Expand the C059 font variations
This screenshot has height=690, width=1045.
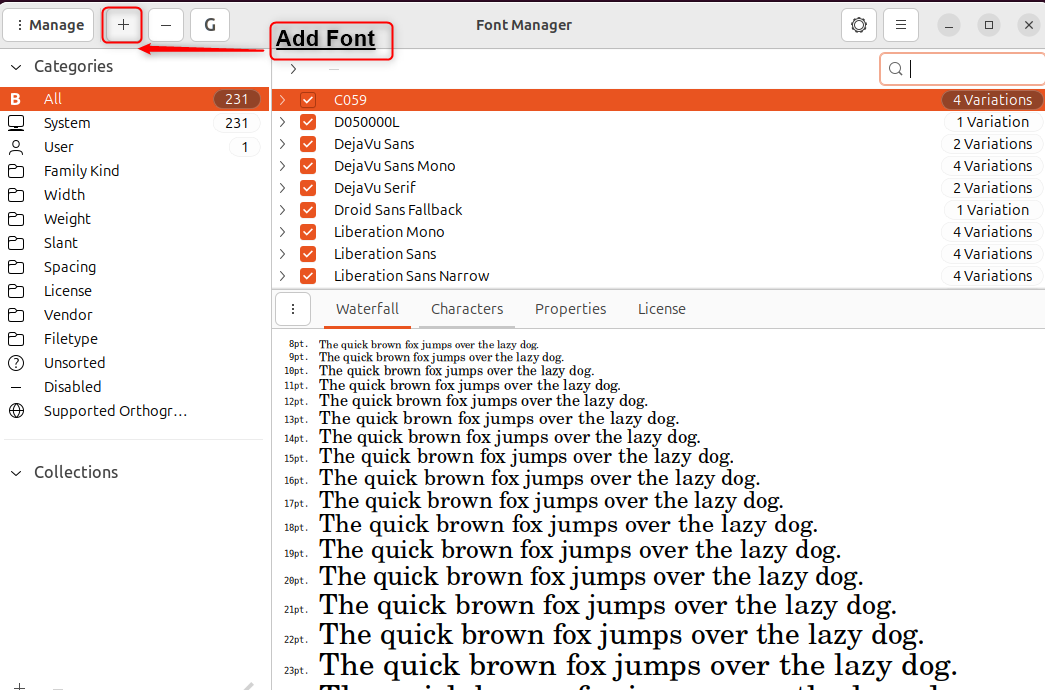click(x=281, y=99)
